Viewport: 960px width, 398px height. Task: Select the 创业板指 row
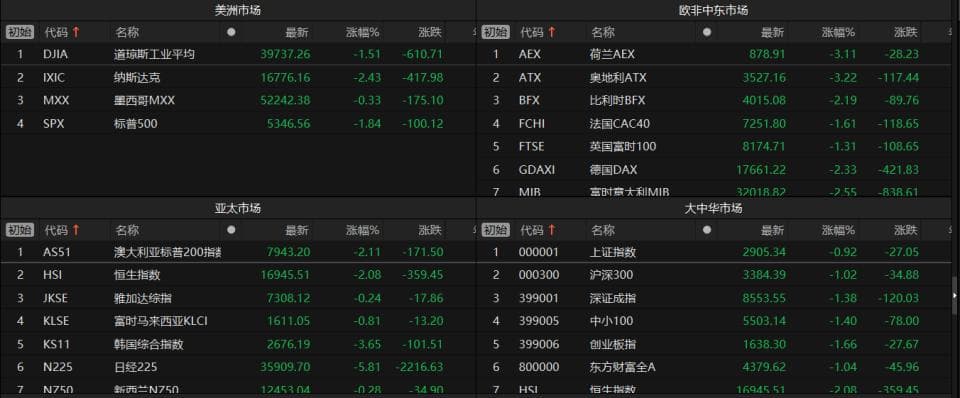(x=713, y=344)
